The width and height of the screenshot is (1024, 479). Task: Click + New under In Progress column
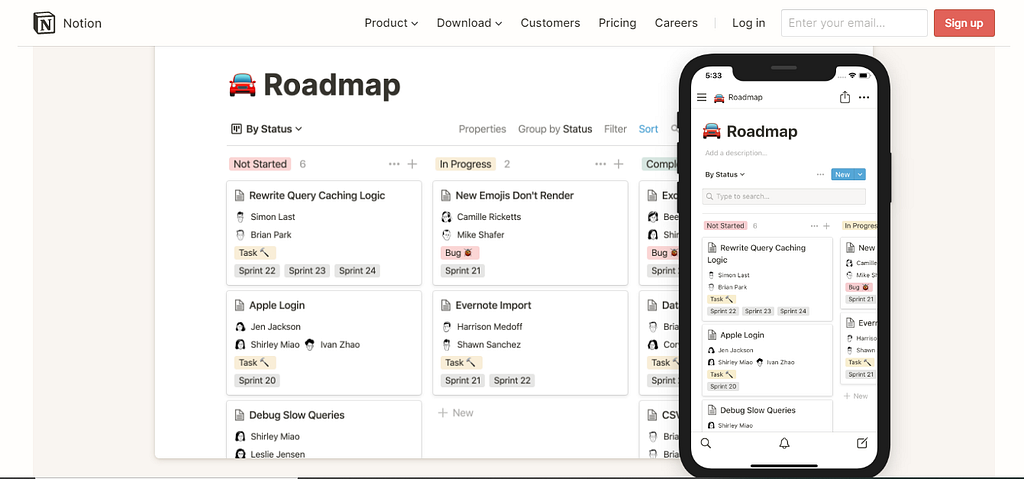pos(455,413)
